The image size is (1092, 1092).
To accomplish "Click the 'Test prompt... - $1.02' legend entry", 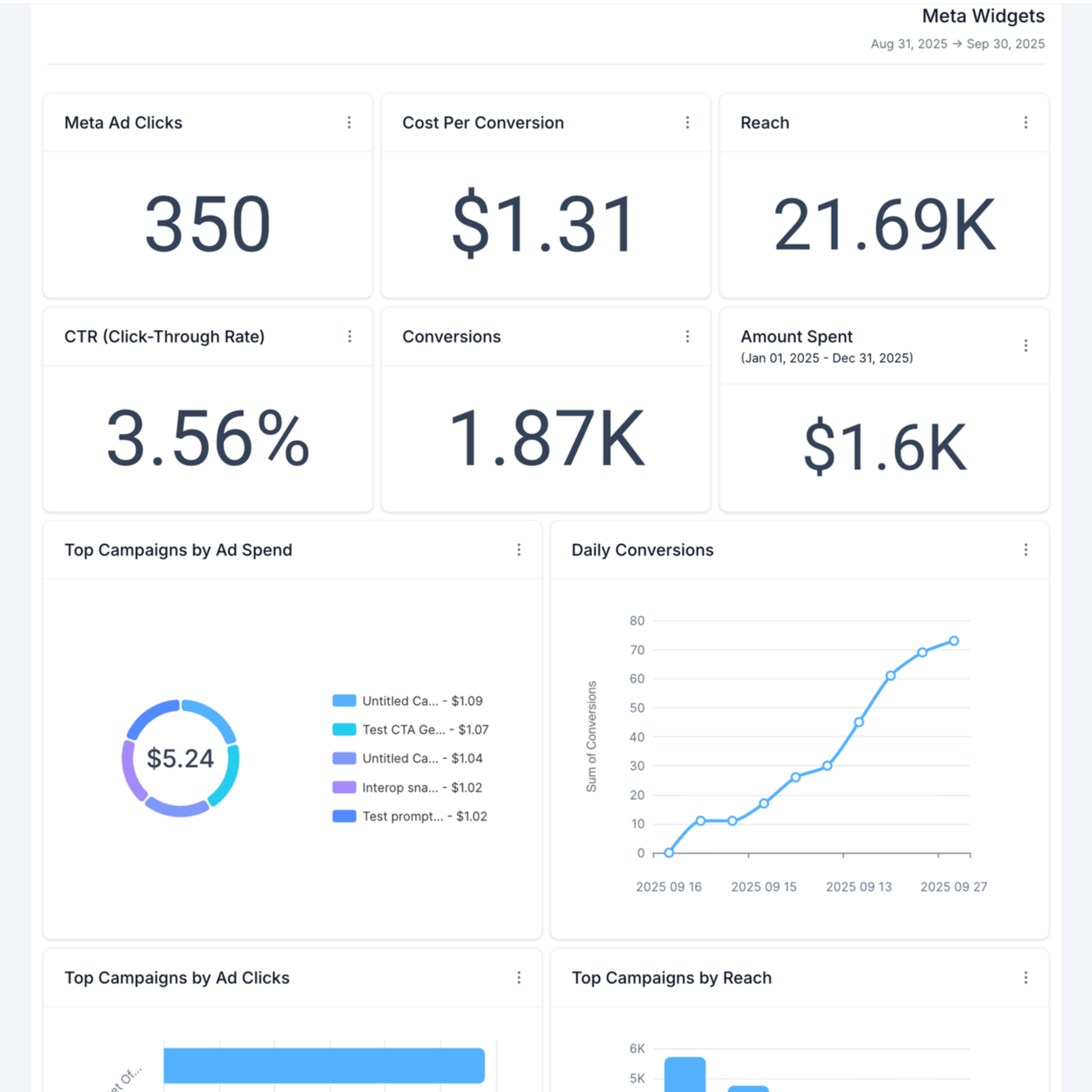I will pos(409,816).
